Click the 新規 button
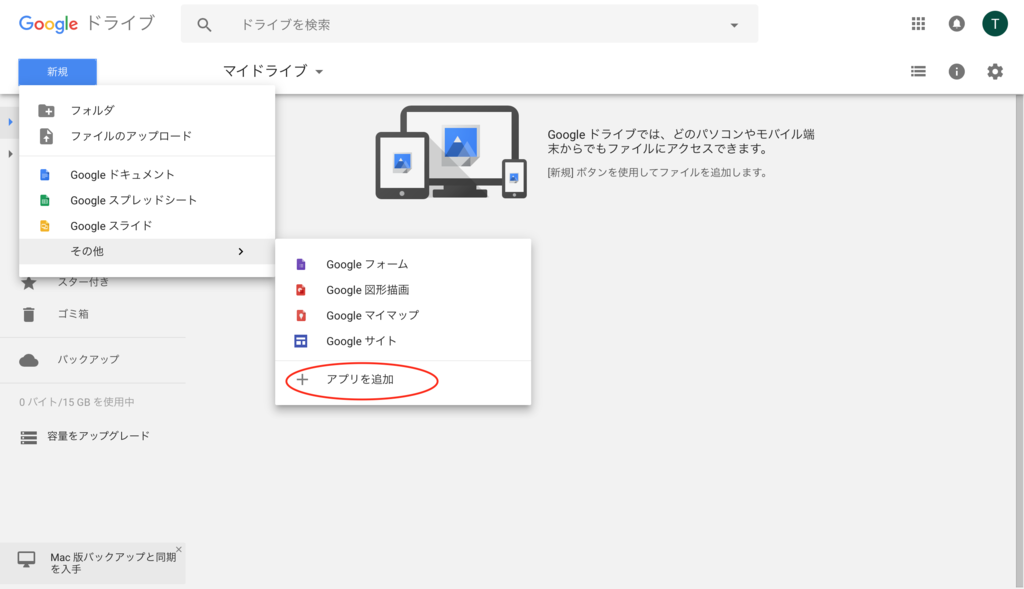 tap(57, 71)
